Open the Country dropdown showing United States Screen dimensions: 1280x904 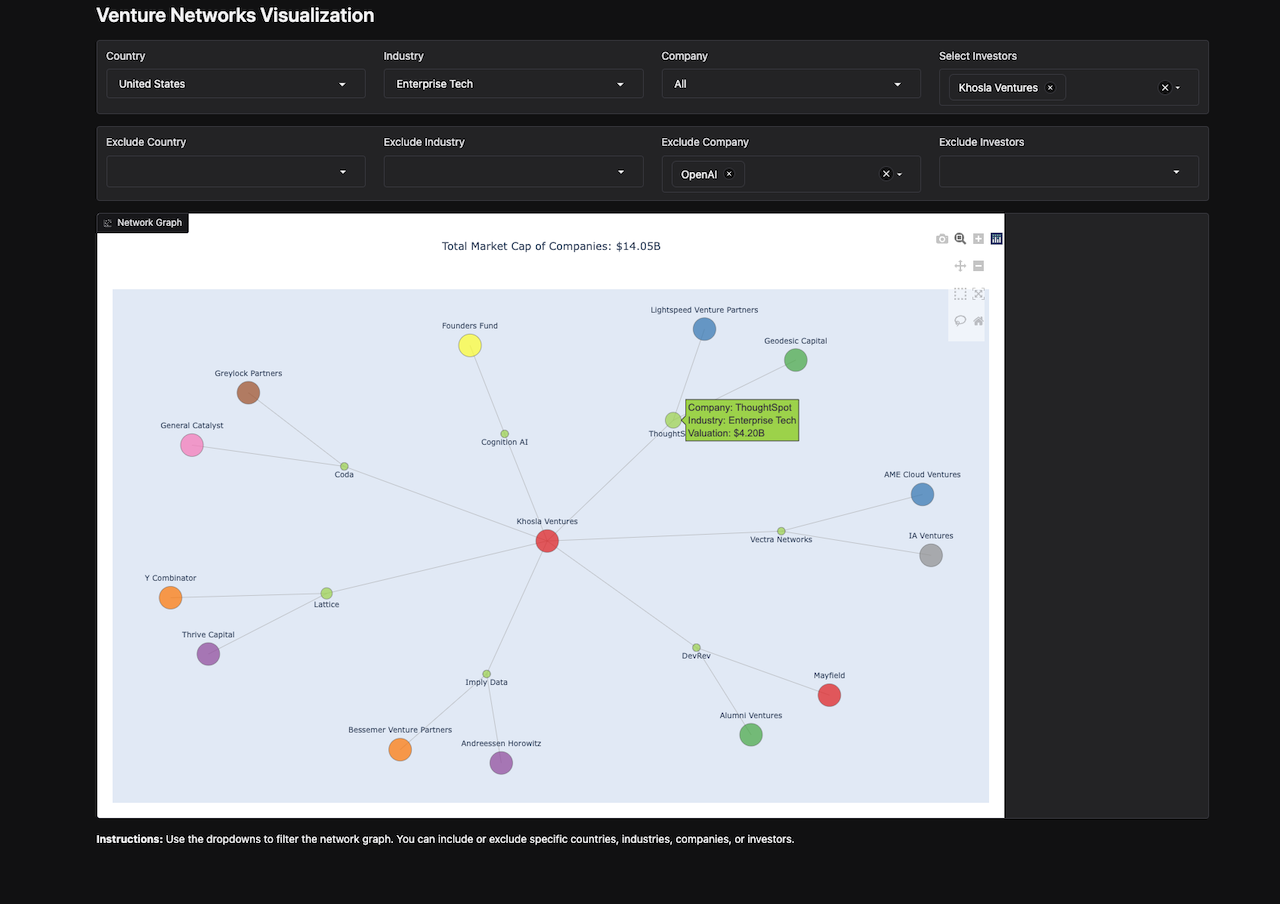(x=235, y=84)
